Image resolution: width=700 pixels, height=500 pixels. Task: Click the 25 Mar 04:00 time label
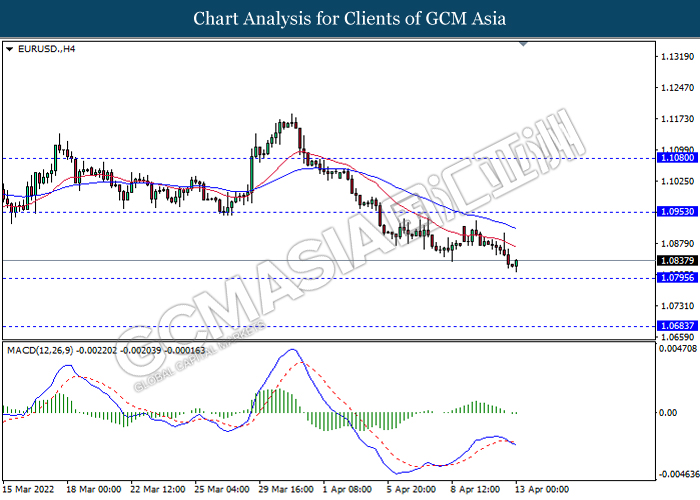coord(222,489)
